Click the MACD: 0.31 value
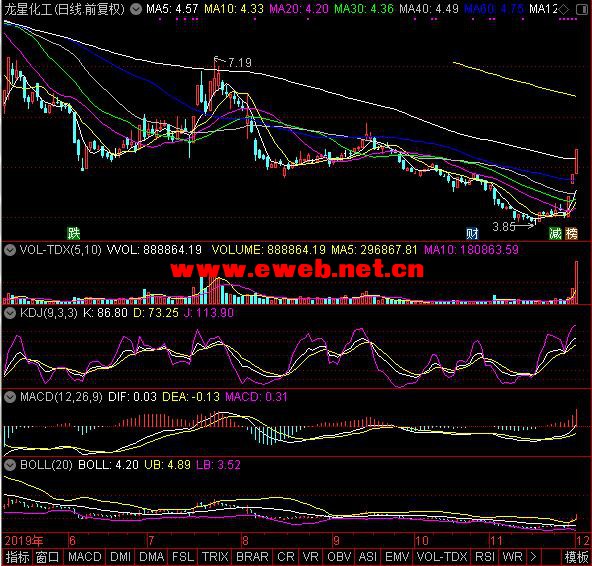The image size is (592, 566). [x=256, y=396]
